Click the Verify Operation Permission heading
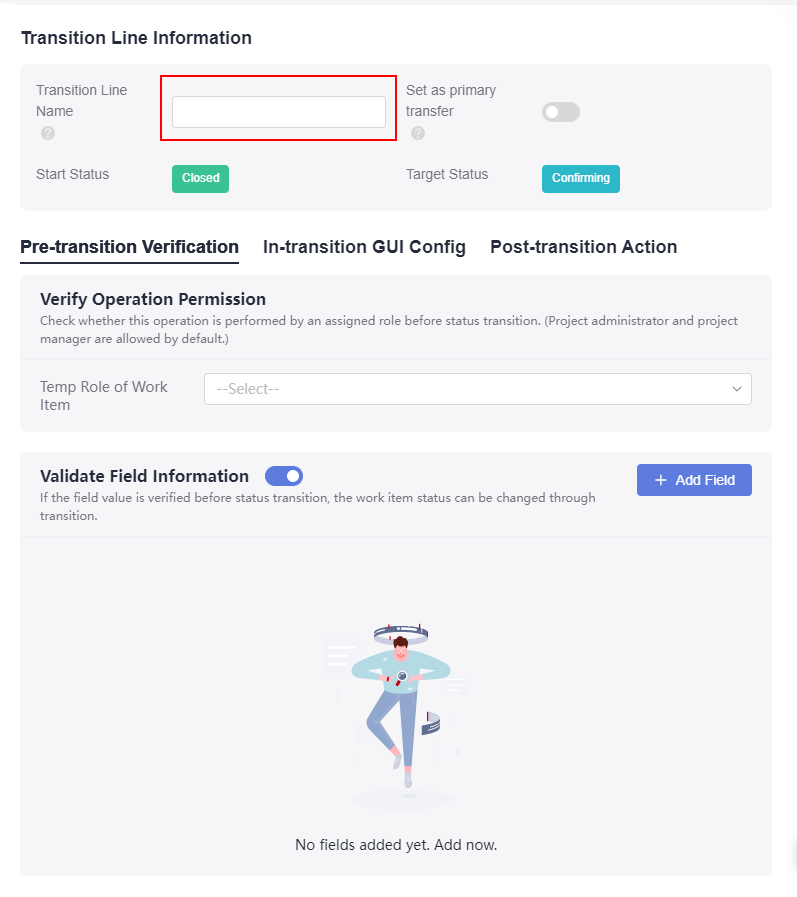The image size is (797, 897). (x=153, y=299)
